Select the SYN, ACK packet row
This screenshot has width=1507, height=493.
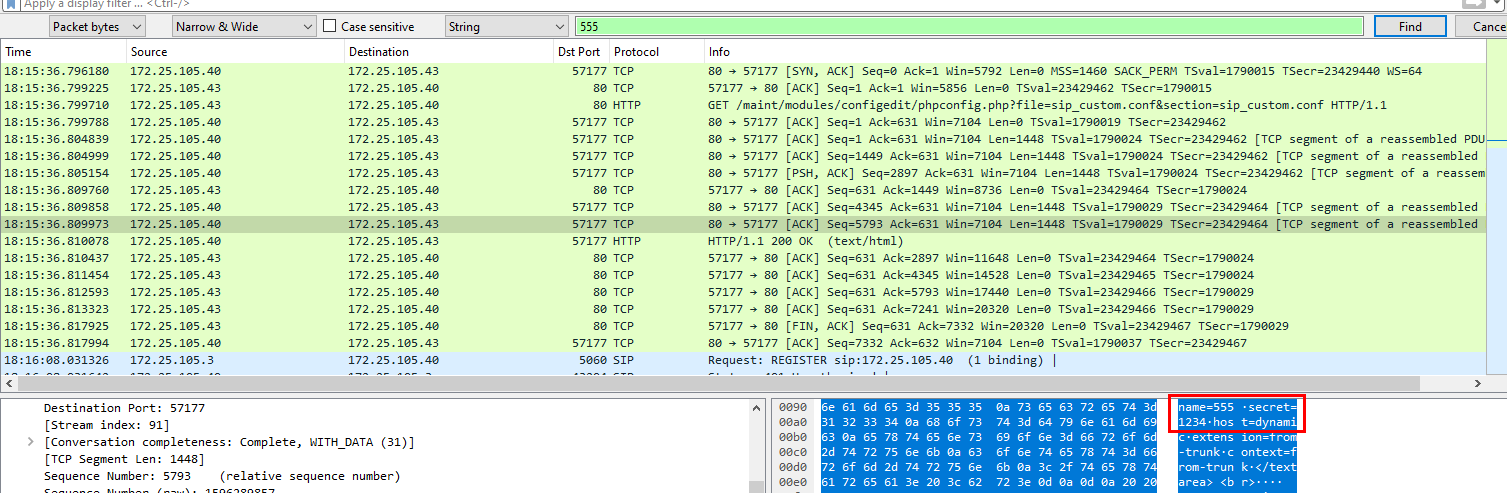coord(743,71)
